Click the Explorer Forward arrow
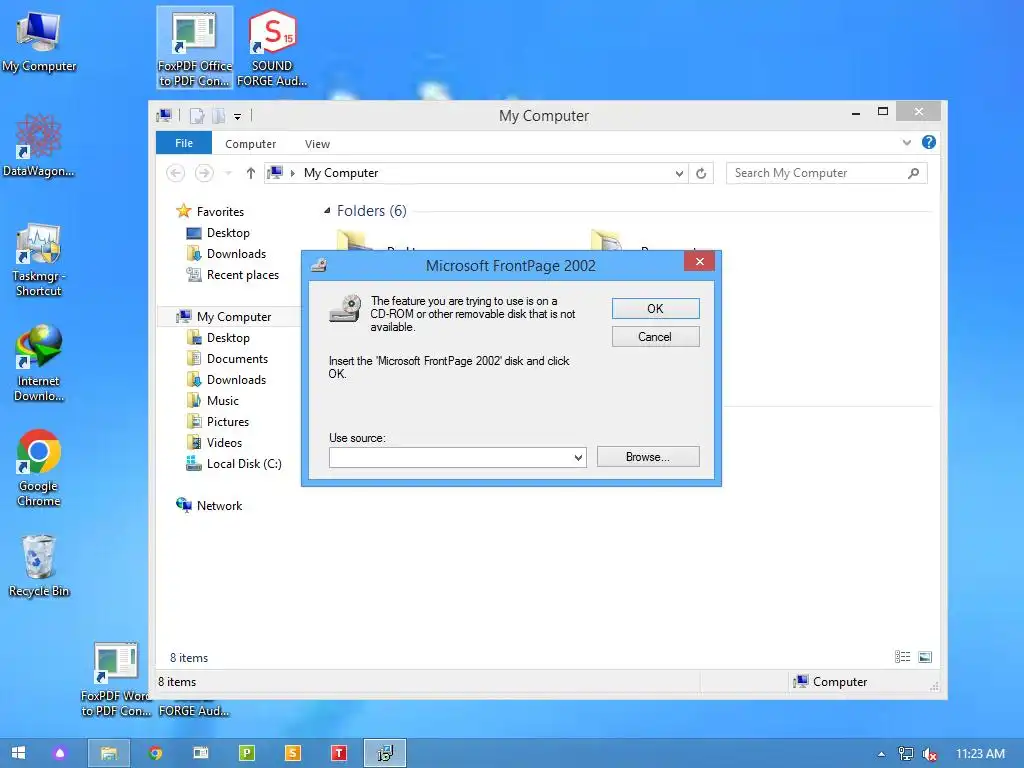The width and height of the screenshot is (1024, 768). point(204,173)
